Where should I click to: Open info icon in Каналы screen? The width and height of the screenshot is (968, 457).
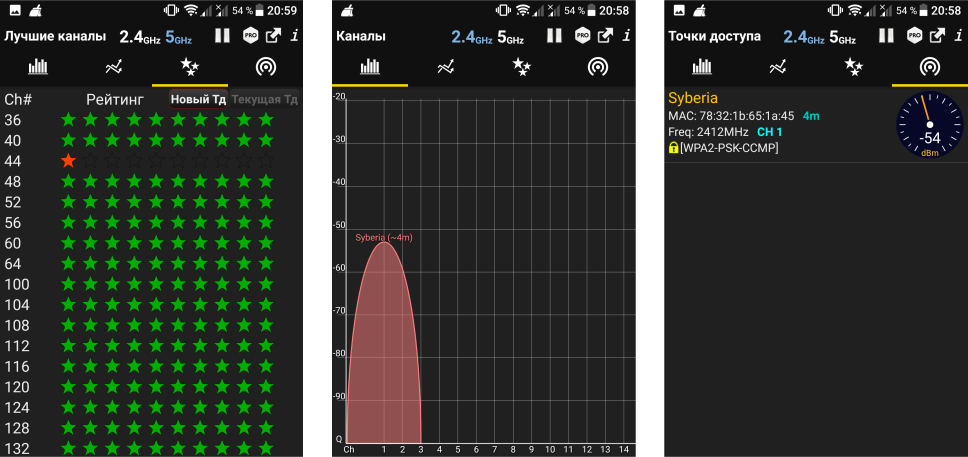(x=627, y=35)
